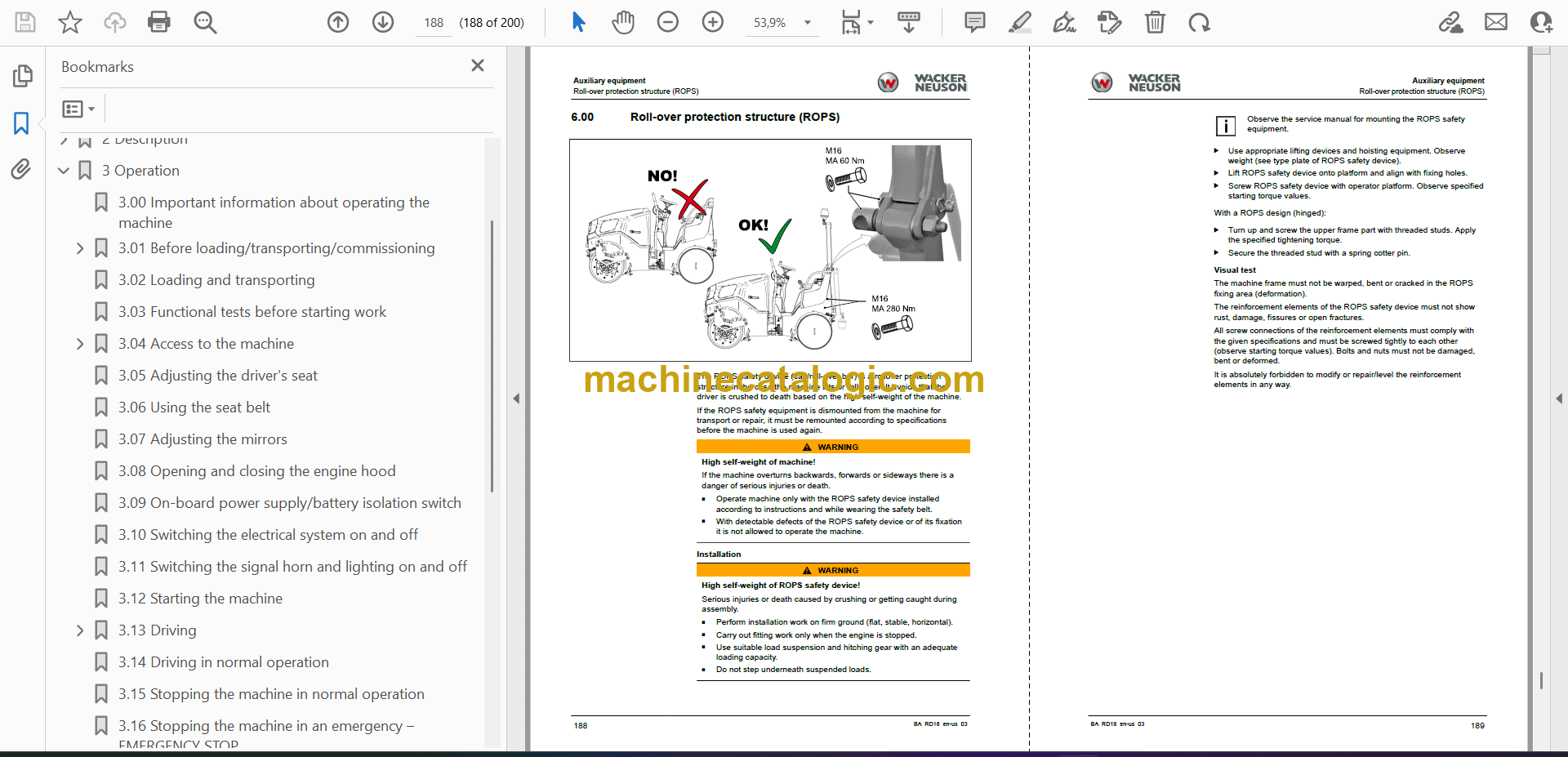Click the bookmarks panel vertical scrollbar
The height and width of the screenshot is (757, 1568).
(x=492, y=356)
